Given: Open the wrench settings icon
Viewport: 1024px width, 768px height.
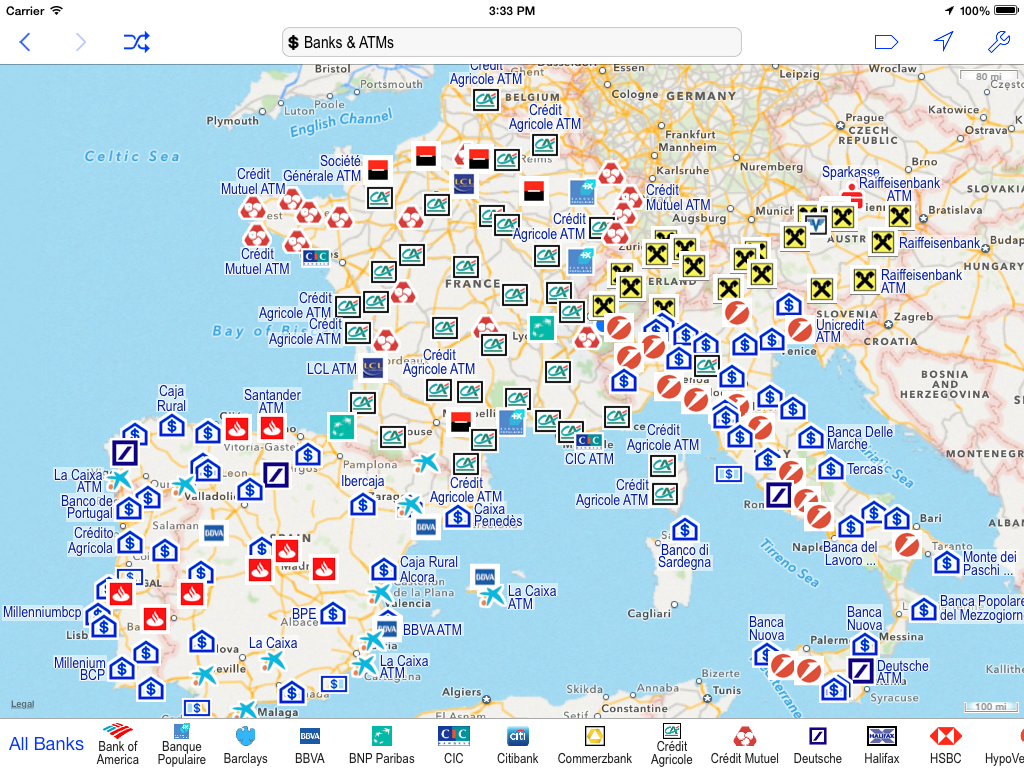Looking at the screenshot, I should click(x=999, y=42).
